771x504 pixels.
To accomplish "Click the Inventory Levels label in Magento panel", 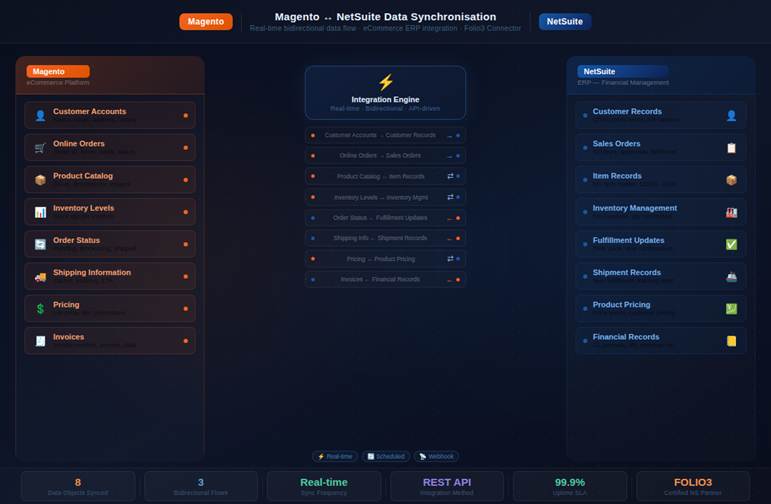I will tap(84, 208).
